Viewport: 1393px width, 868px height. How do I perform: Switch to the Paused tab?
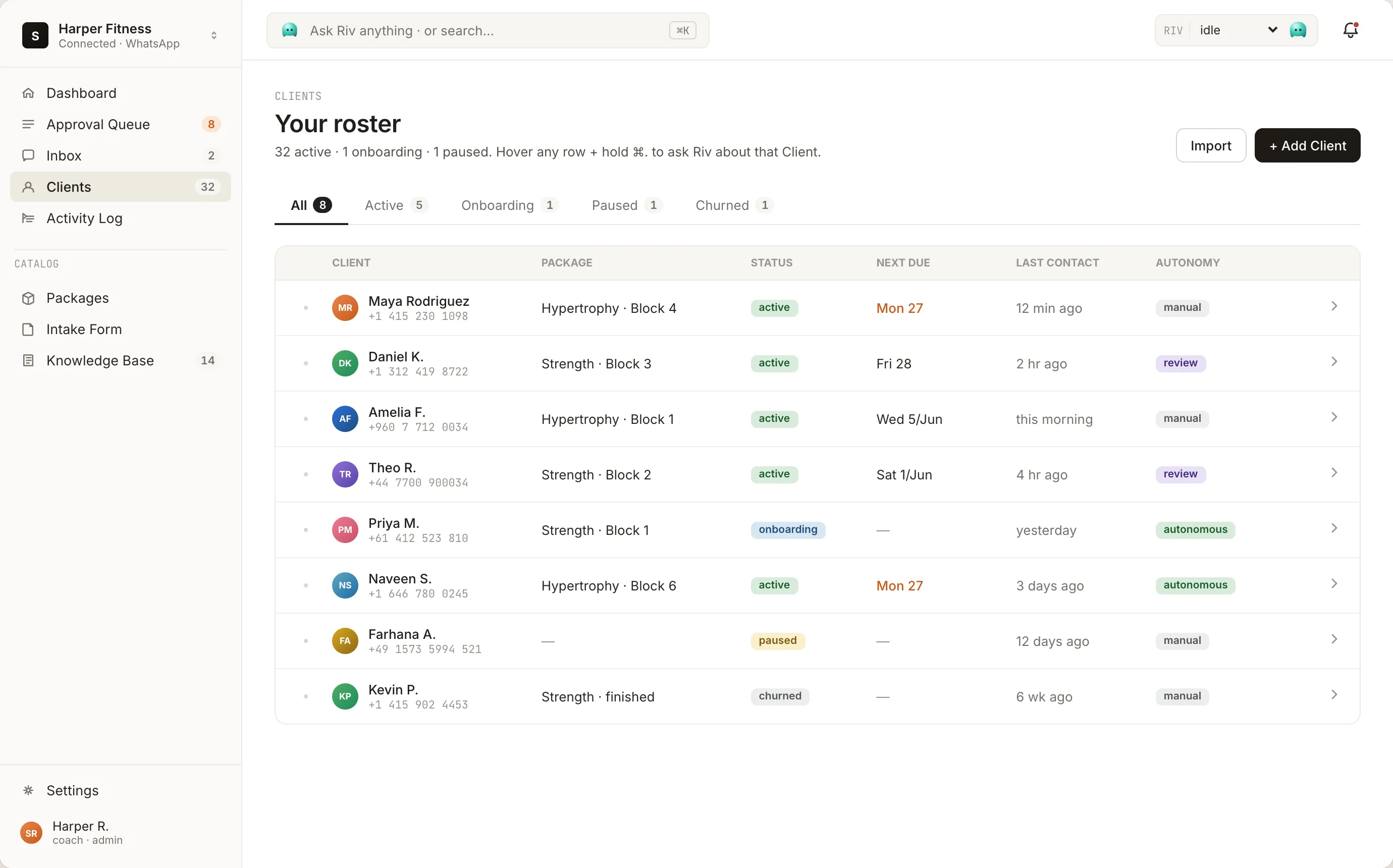click(x=627, y=205)
